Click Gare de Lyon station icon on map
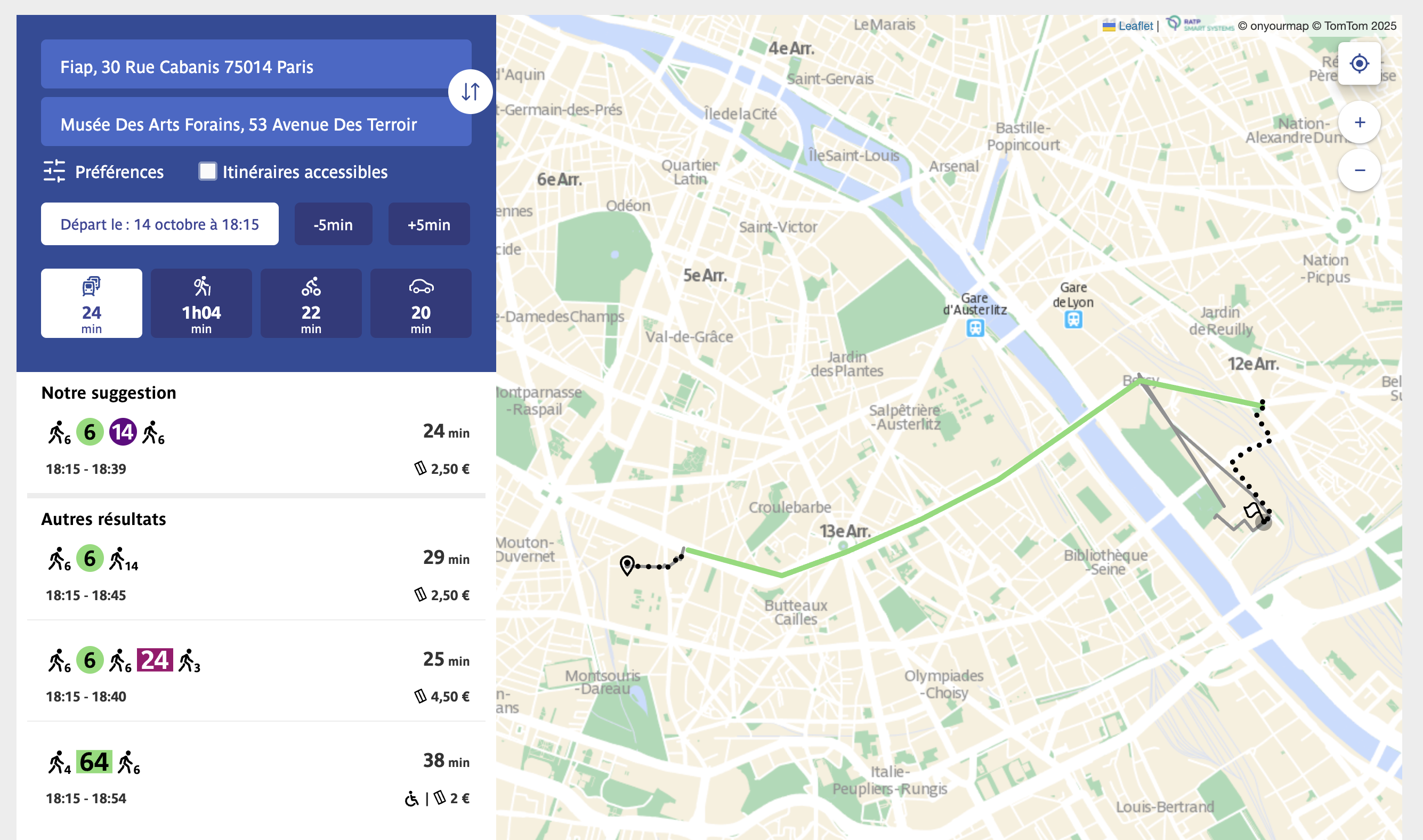Viewport: 1423px width, 840px height. [1073, 320]
